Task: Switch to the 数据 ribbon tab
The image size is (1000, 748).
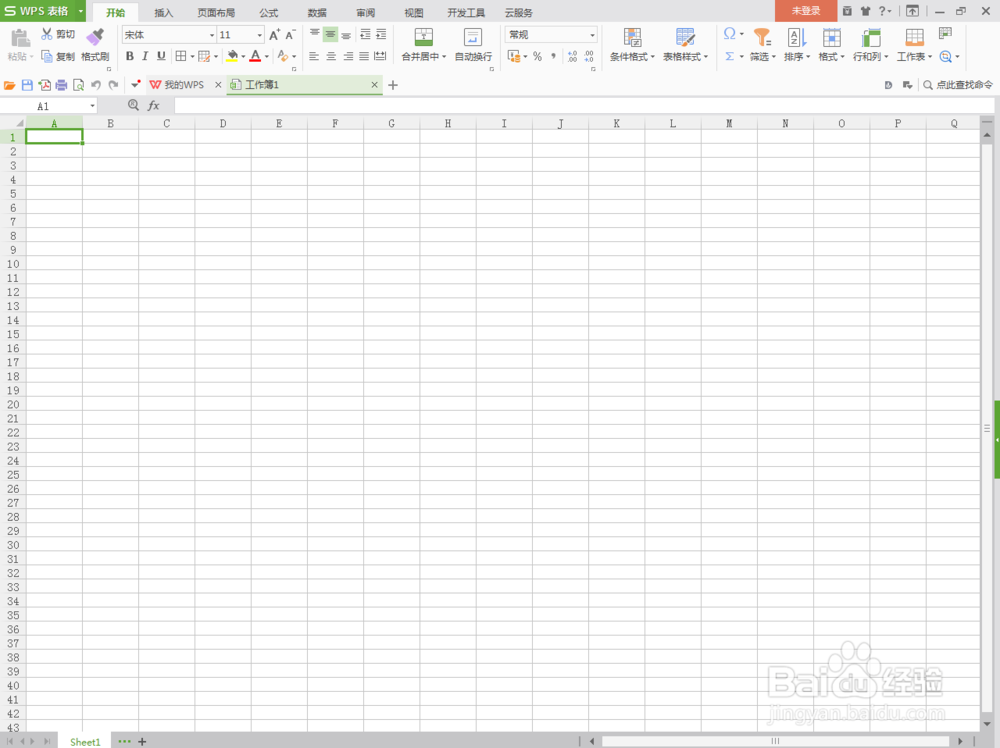Action: (x=317, y=13)
